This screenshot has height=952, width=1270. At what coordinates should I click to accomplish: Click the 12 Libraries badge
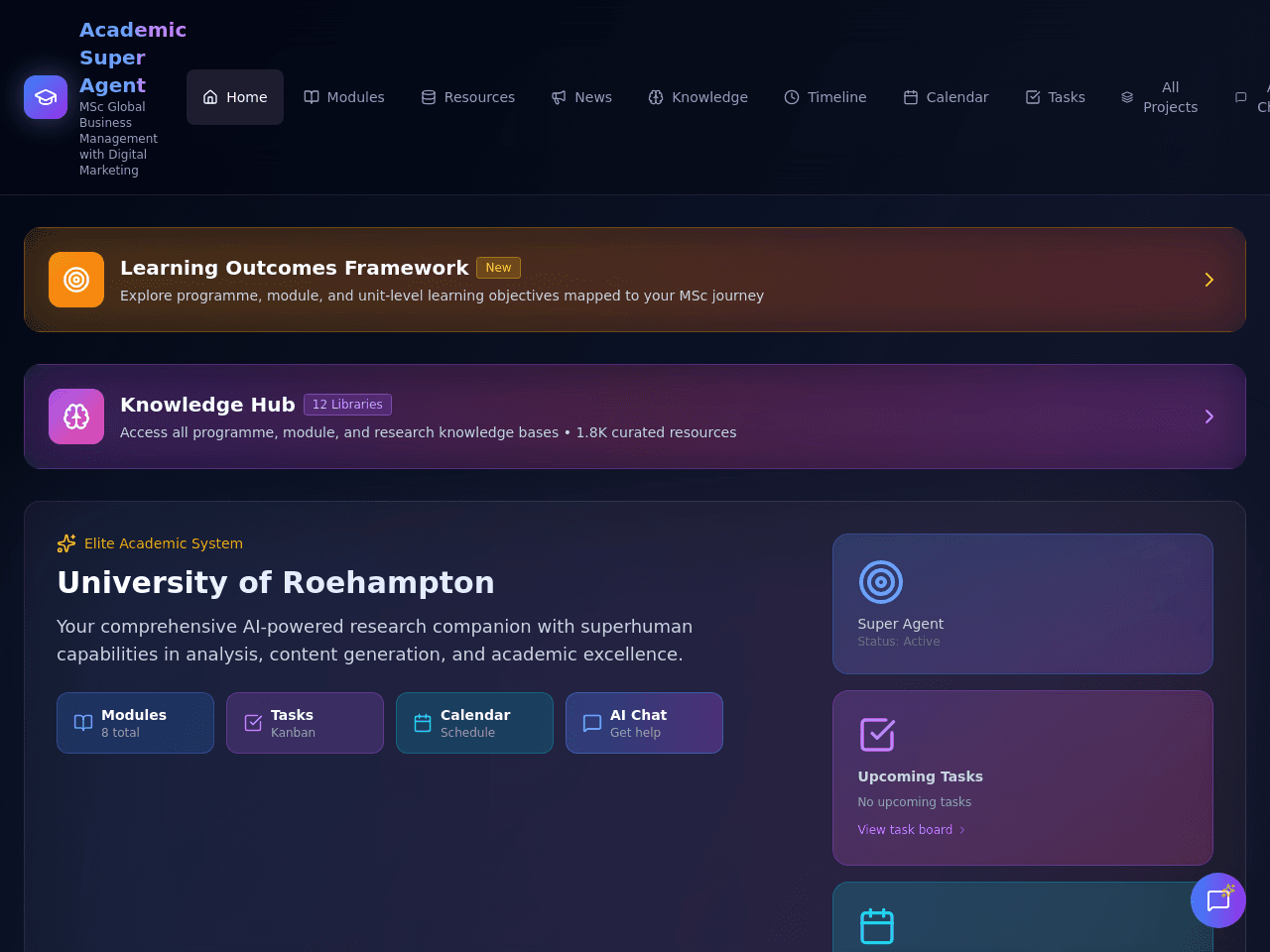[347, 405]
